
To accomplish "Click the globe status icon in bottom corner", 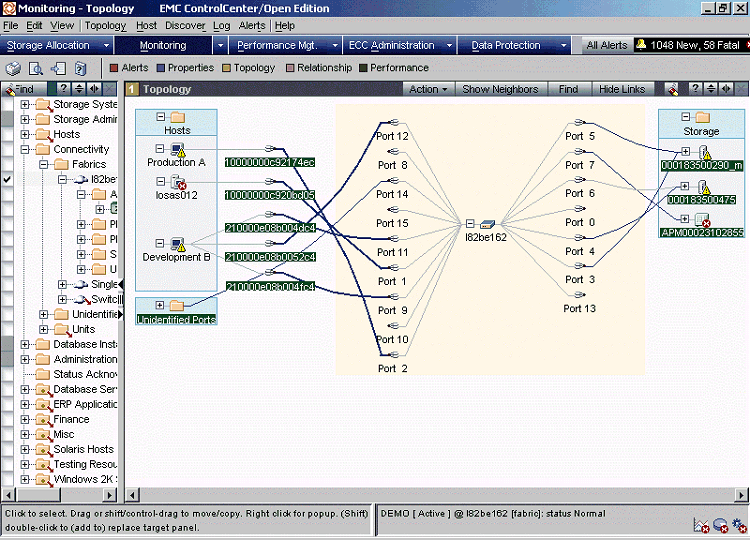I will tap(720, 526).
